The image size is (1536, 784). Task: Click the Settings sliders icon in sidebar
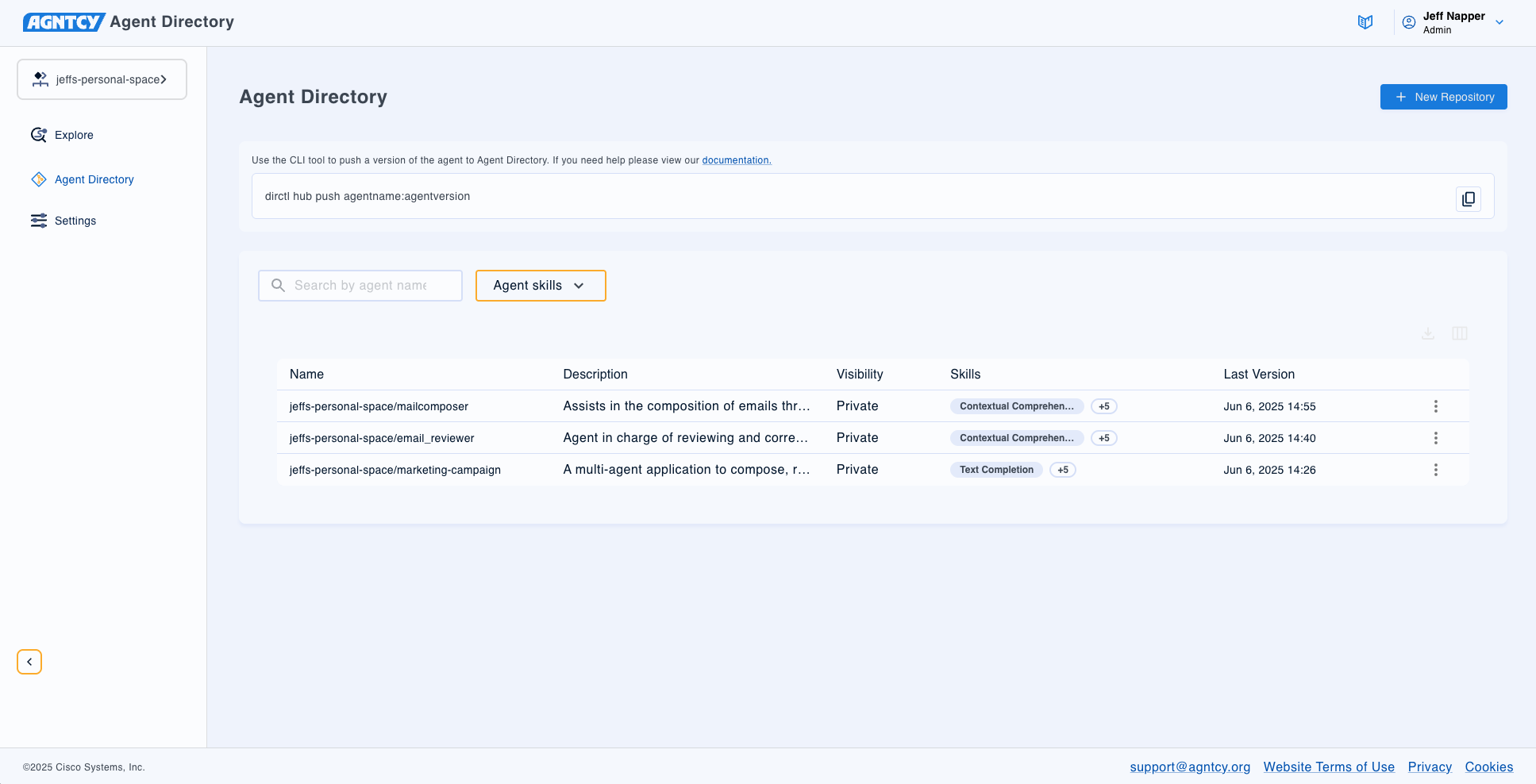pyautogui.click(x=39, y=221)
